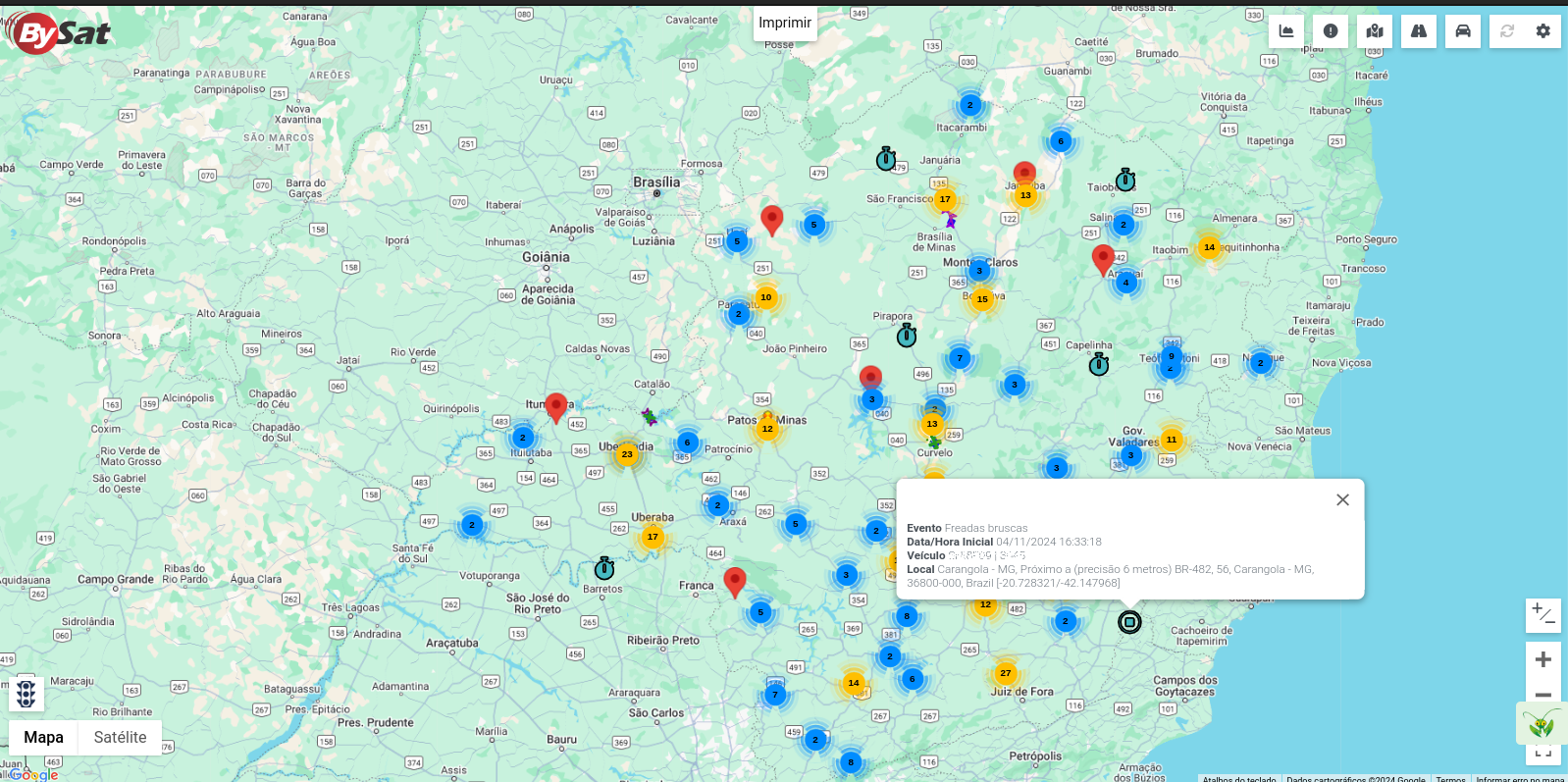Click the red pin near Araçuaí
The image size is (1568, 782).
tap(1103, 259)
